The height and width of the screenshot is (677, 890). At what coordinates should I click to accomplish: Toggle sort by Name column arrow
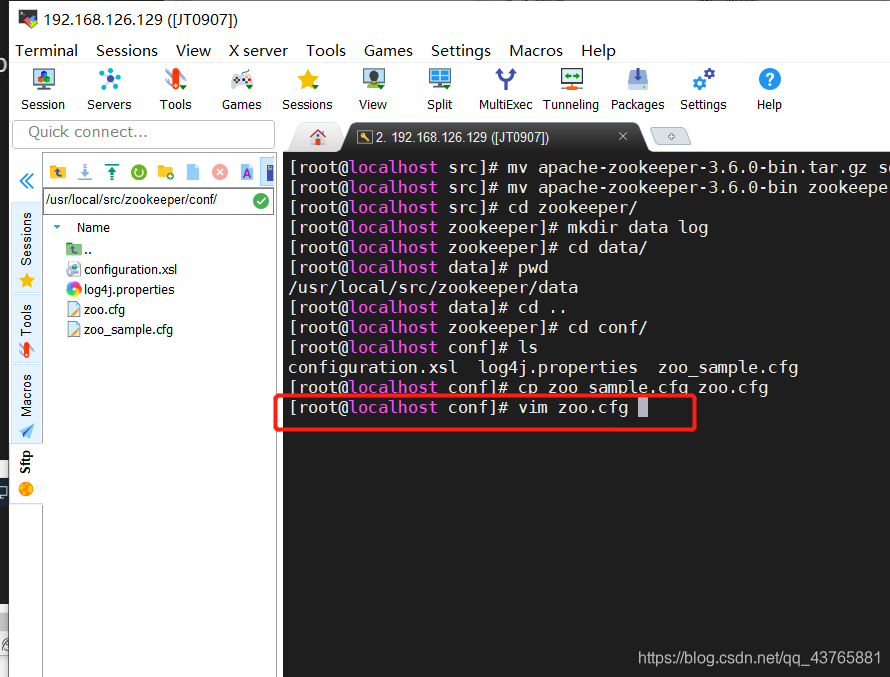point(57,227)
